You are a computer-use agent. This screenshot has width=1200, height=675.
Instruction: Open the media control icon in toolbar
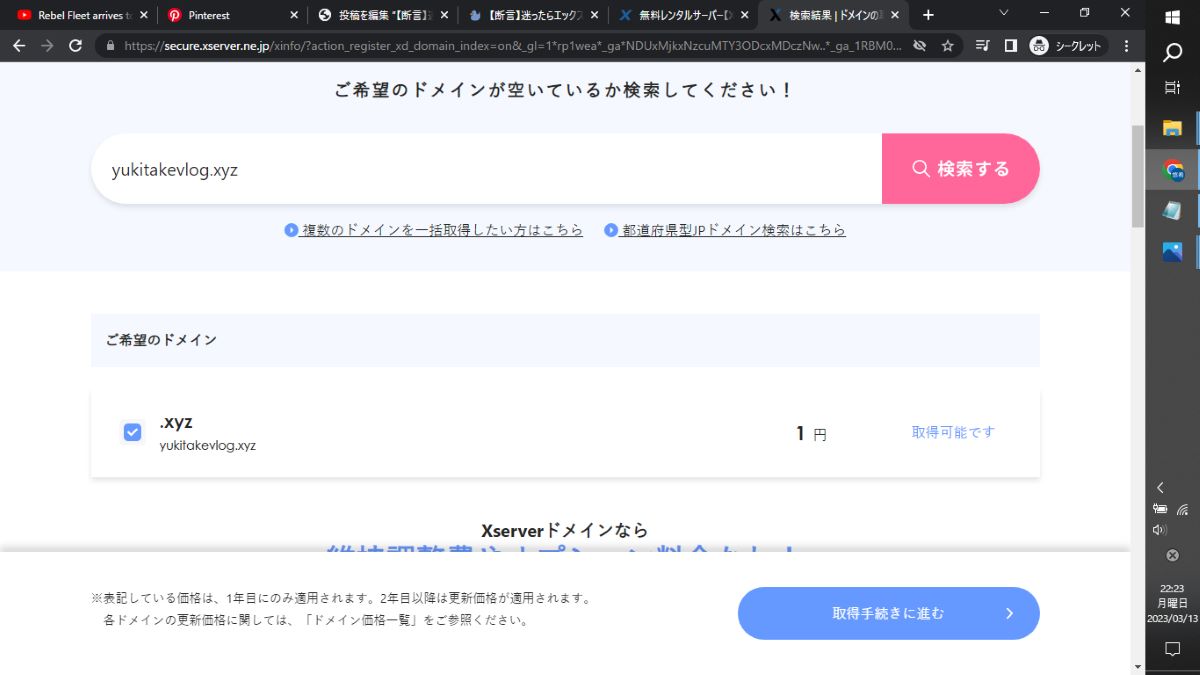pos(983,46)
